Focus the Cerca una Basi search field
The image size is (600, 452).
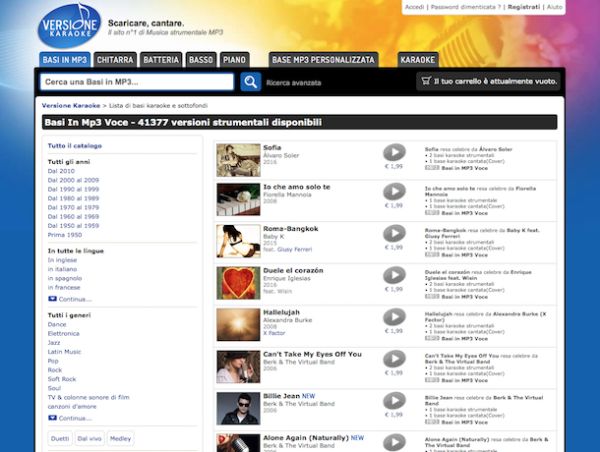pos(137,82)
